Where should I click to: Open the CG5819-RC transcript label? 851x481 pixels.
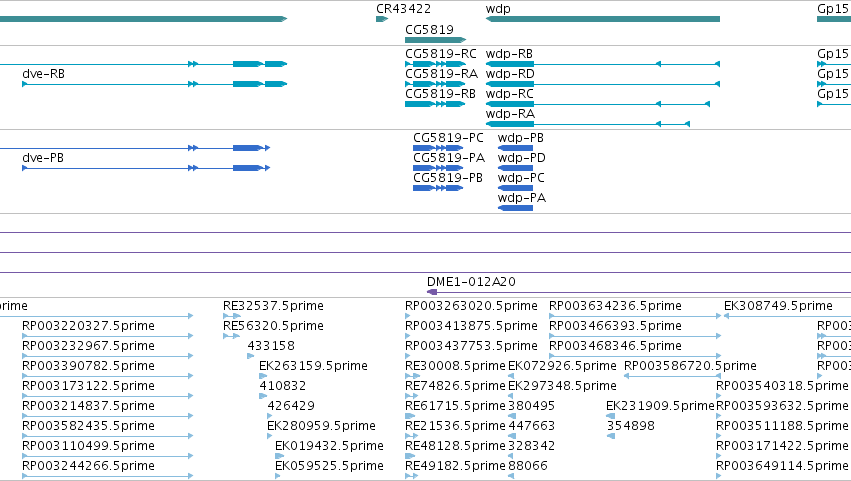tap(441, 54)
